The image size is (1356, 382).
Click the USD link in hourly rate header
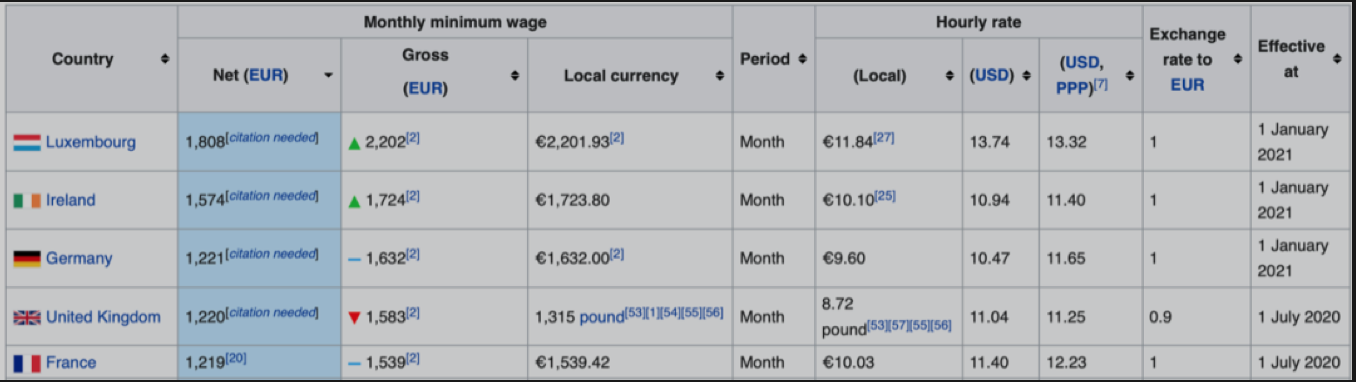[x=992, y=76]
